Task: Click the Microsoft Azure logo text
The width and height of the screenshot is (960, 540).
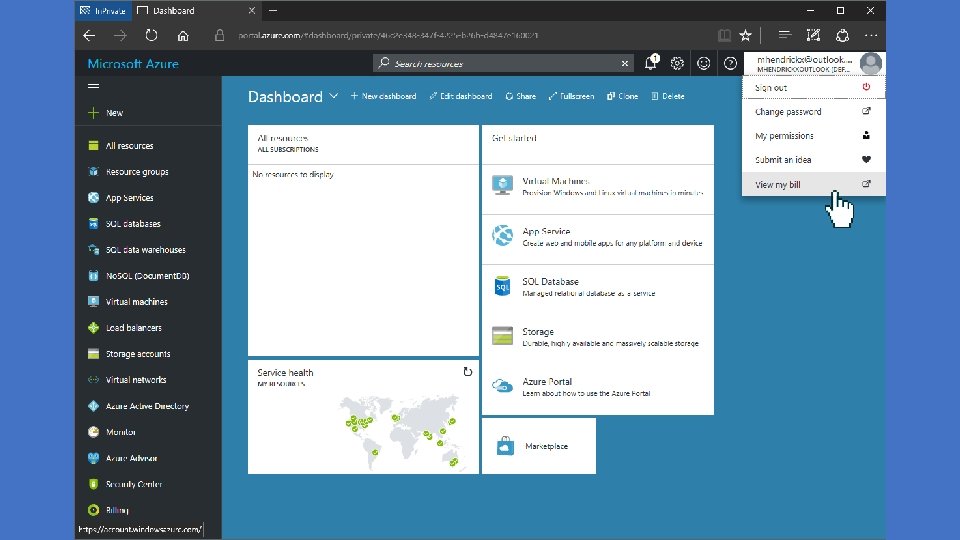Action: pyautogui.click(x=133, y=64)
